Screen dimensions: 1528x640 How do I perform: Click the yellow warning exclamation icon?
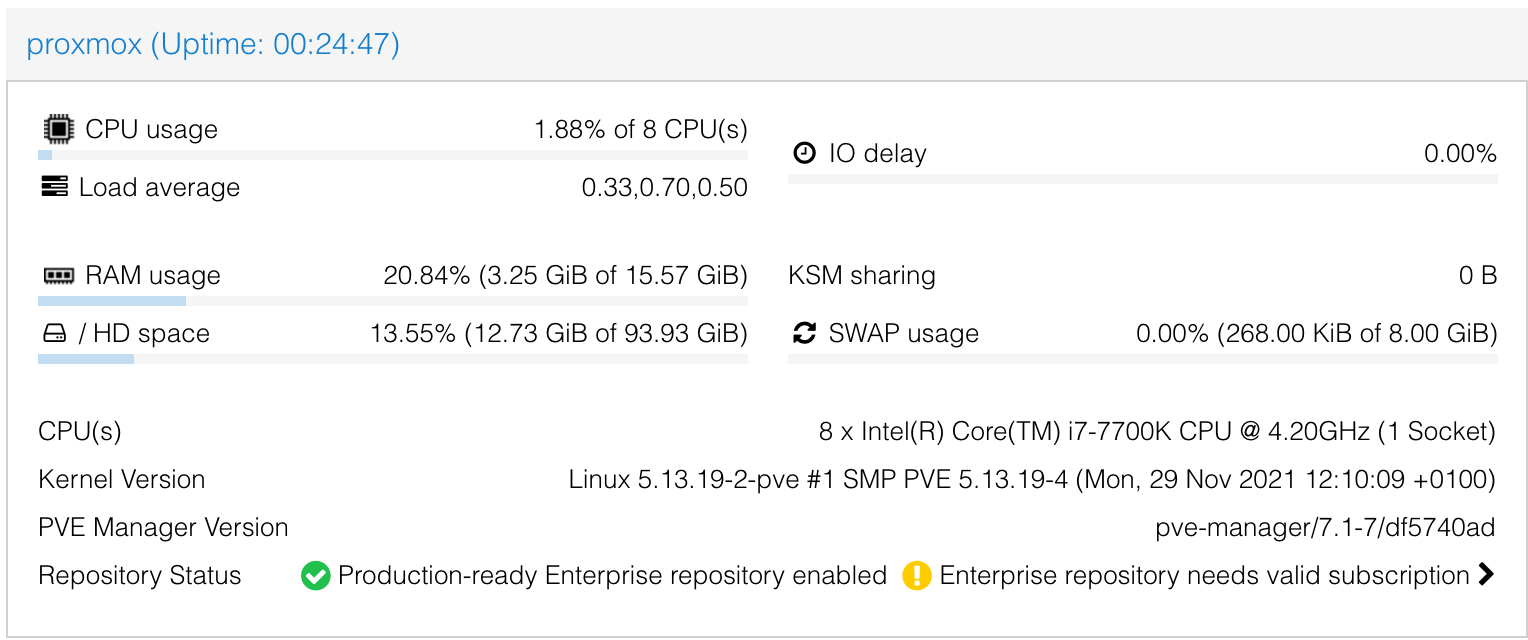(917, 576)
